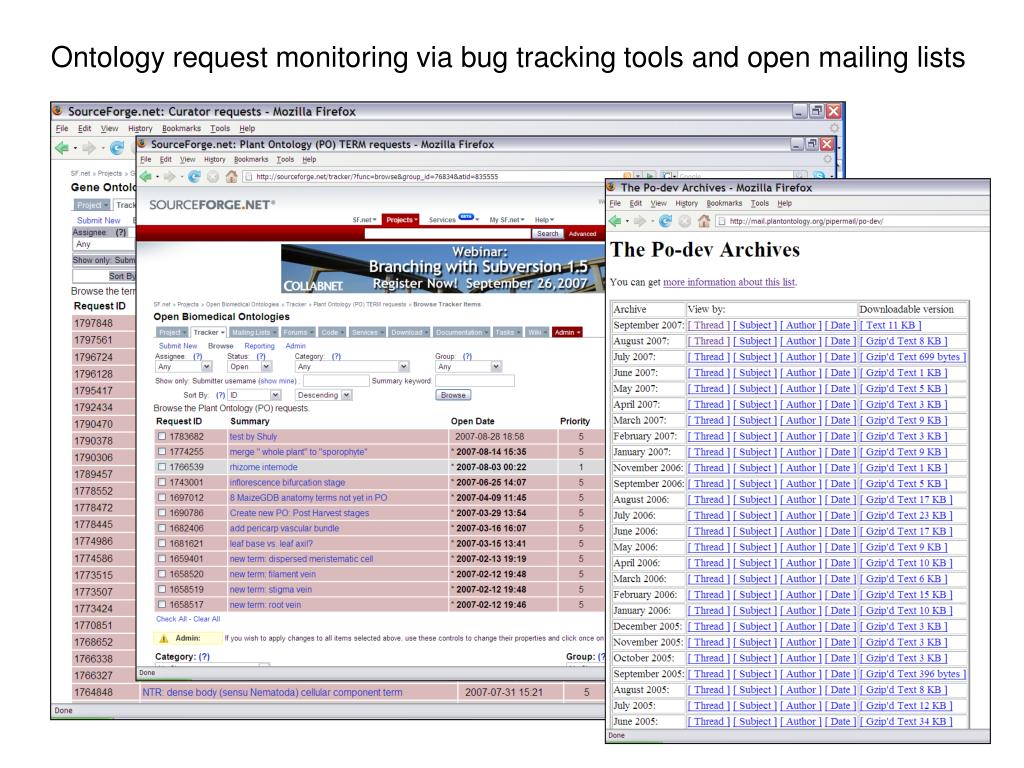Check the box for request 1690786
1024x768 pixels.
pos(162,513)
